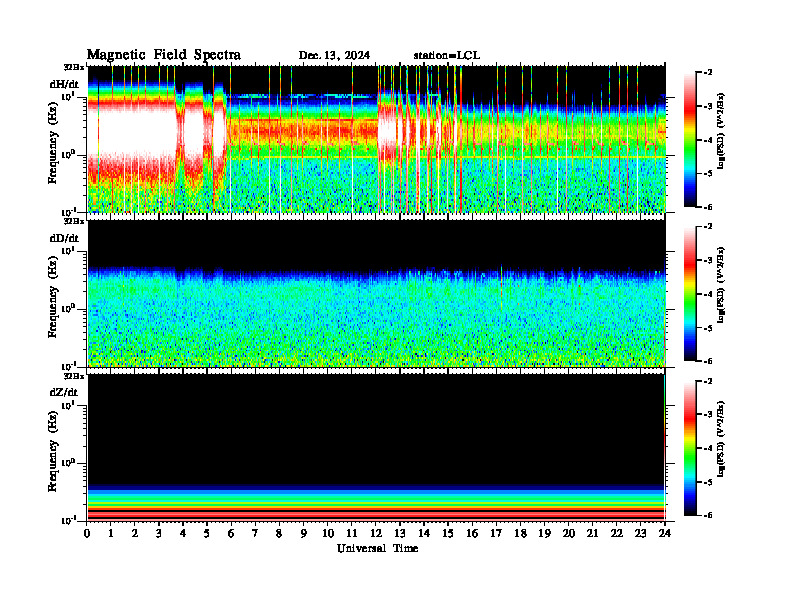792x612 pixels.
Task: Click the "Magnetic Field Spectra" title
Action: [x=164, y=55]
